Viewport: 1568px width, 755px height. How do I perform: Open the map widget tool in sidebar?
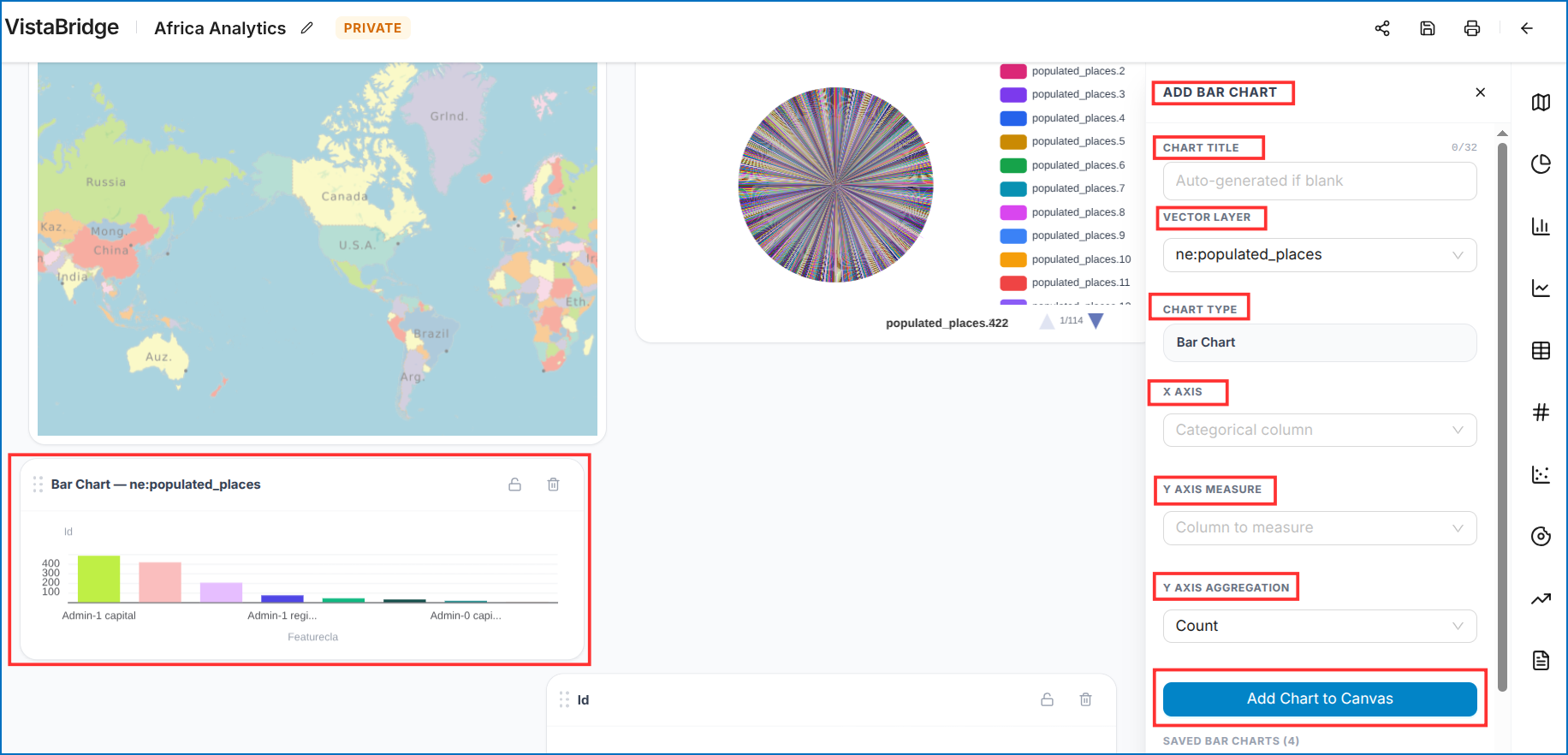1541,103
